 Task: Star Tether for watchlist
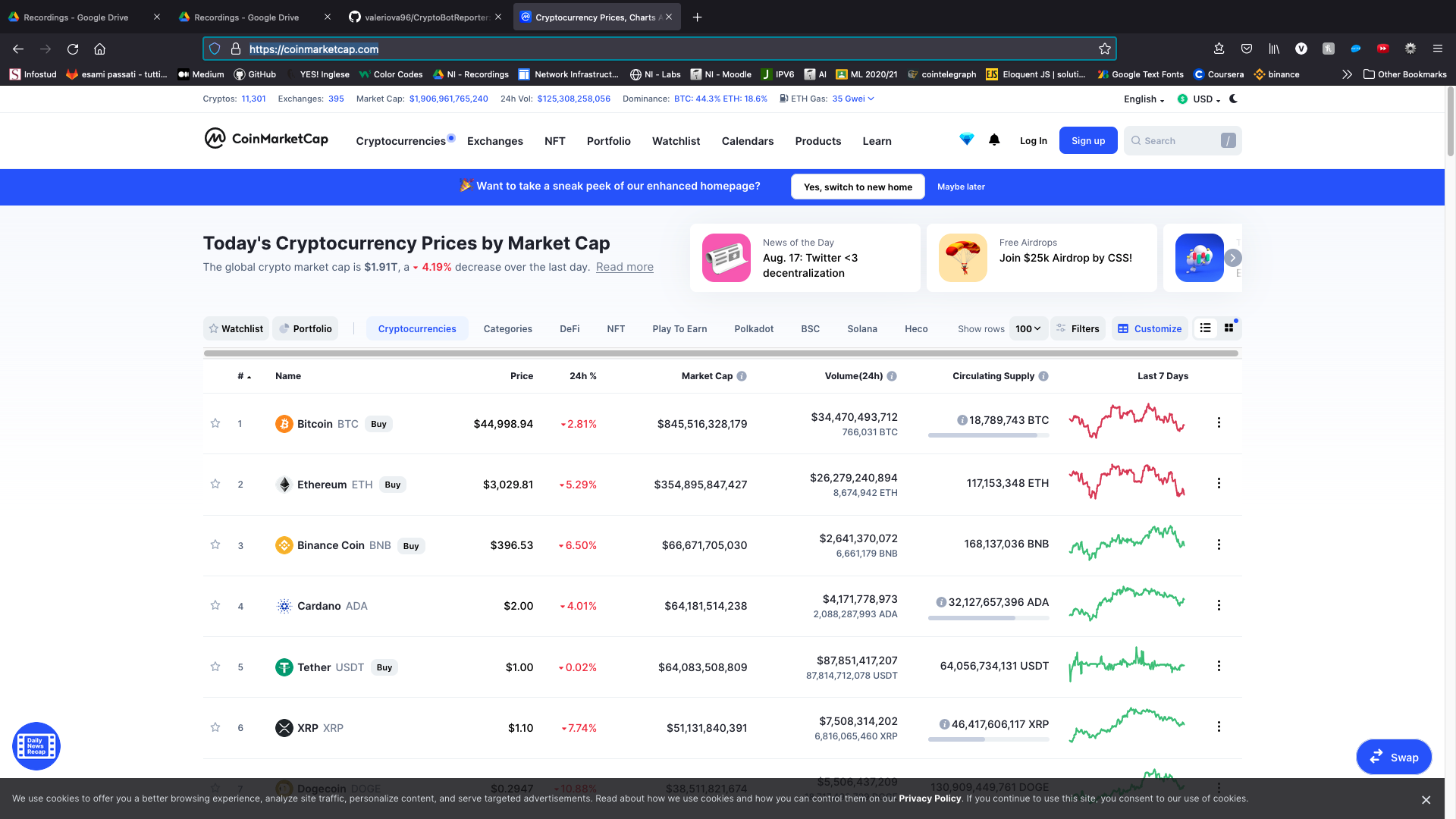[215, 667]
